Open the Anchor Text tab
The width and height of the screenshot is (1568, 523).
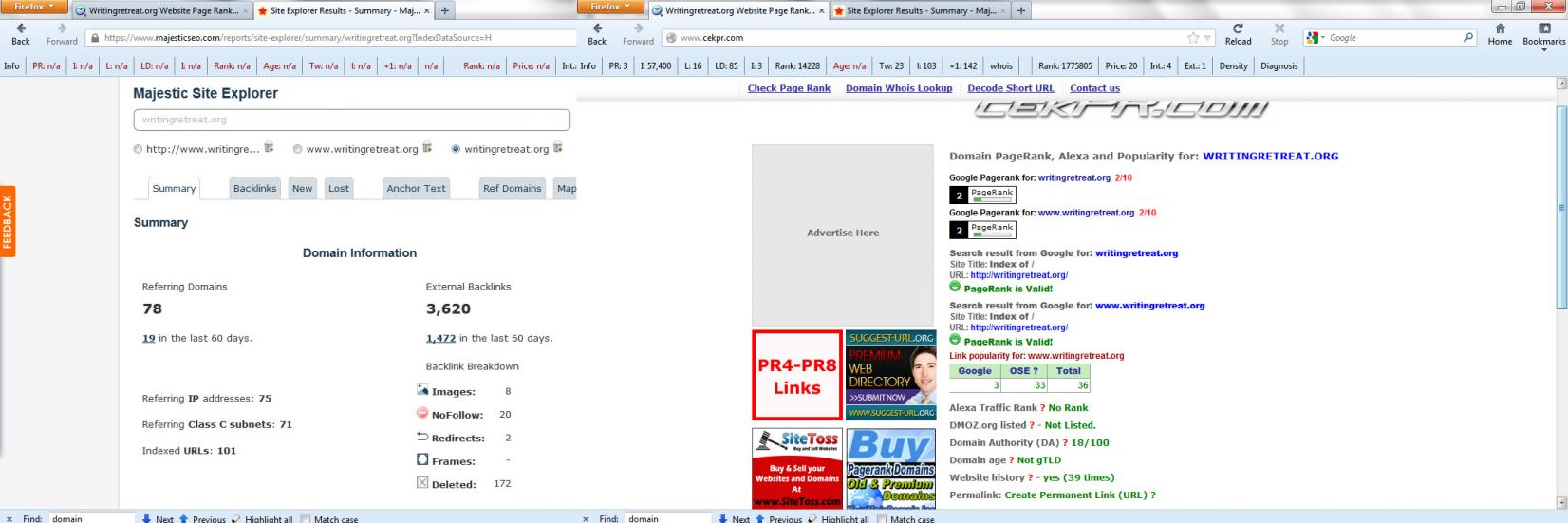(416, 188)
